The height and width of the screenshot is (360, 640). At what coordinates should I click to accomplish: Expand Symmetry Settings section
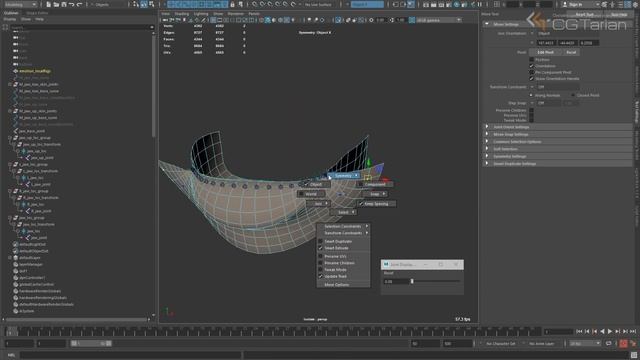pyautogui.click(x=557, y=156)
